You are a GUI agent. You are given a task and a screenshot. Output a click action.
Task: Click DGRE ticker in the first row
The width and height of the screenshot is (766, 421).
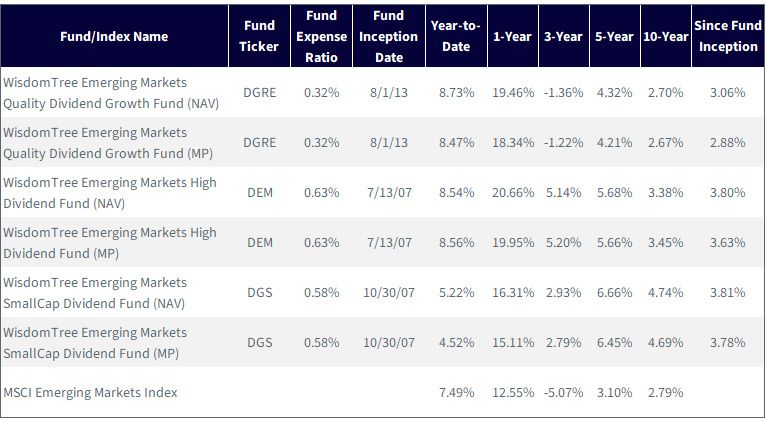259,93
